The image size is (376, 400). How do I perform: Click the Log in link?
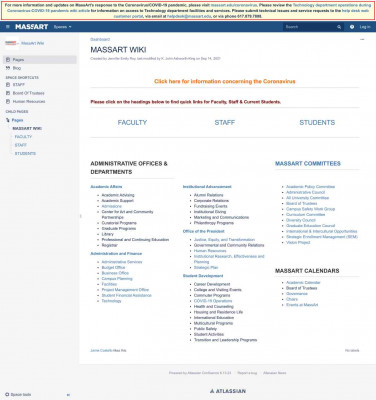pos(365,27)
